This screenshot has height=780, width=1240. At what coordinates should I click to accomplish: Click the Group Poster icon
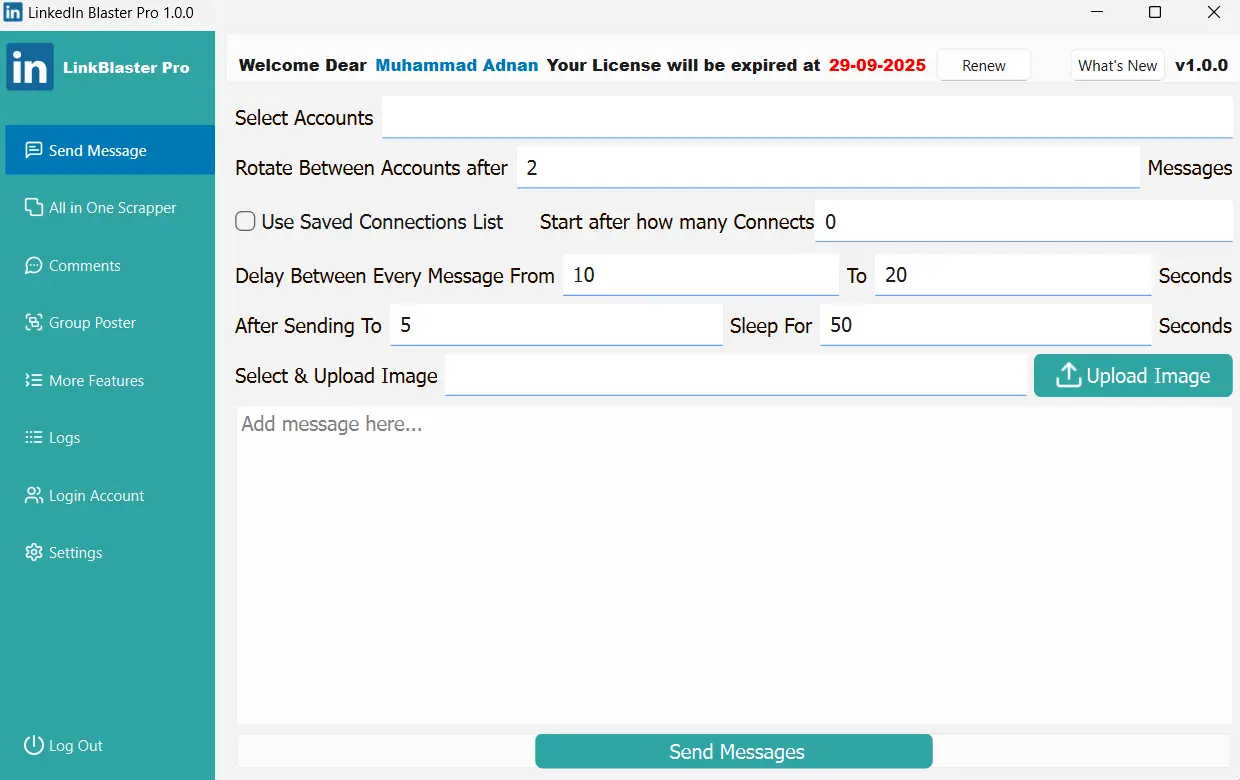click(33, 323)
